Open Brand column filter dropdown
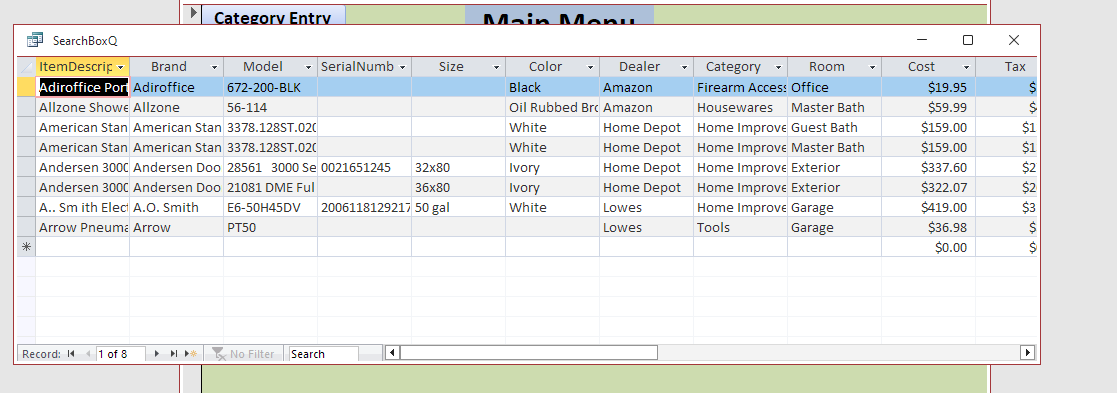Viewport: 1117px width, 393px height. [x=214, y=67]
